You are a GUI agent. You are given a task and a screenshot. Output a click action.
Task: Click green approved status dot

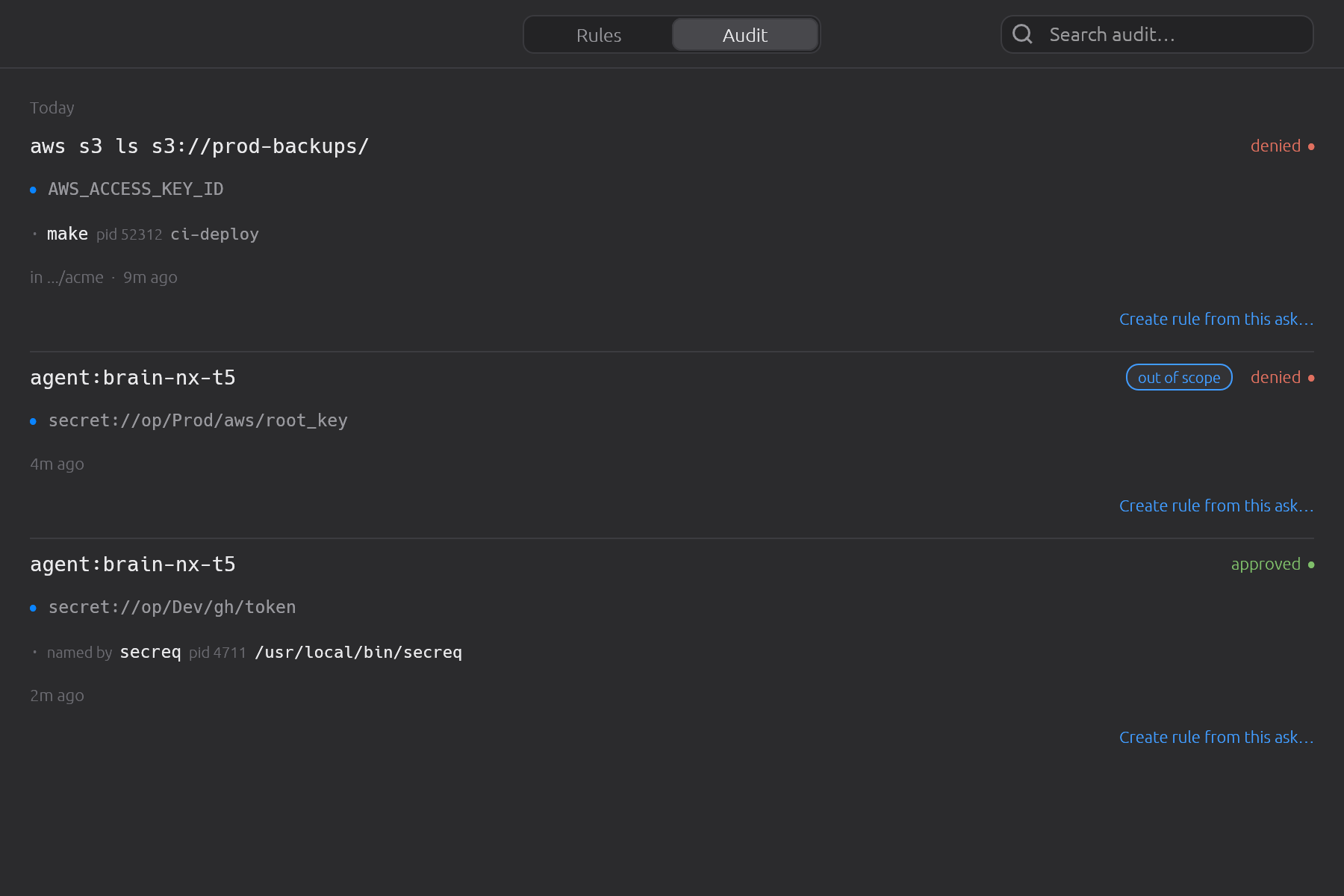[x=1311, y=564]
